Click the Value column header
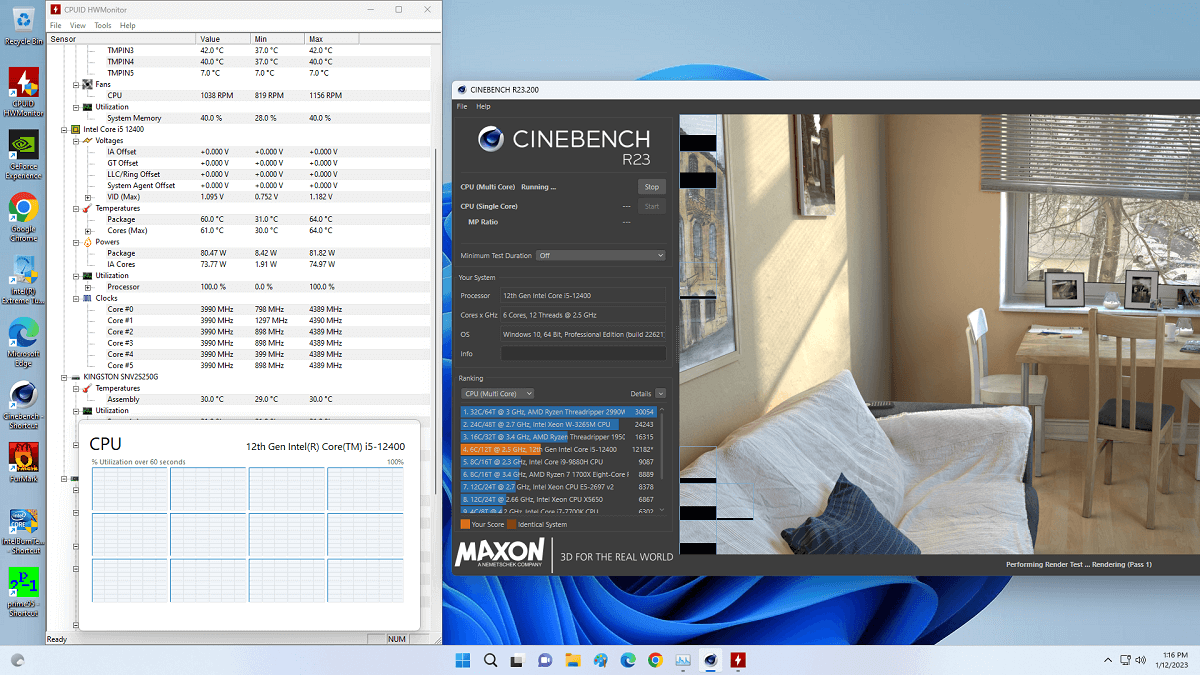1200x675 pixels. [x=223, y=38]
